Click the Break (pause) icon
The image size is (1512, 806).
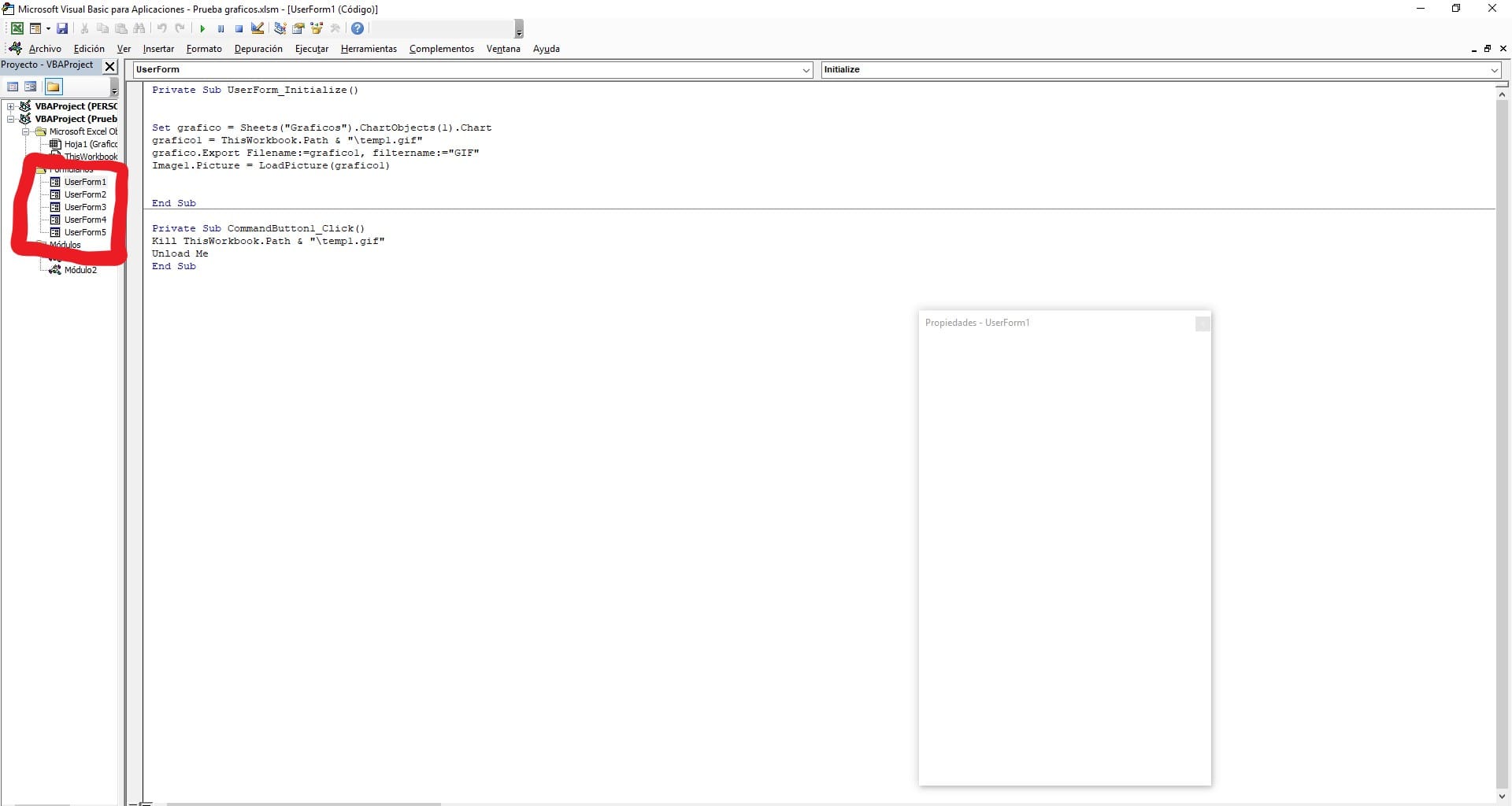point(220,28)
